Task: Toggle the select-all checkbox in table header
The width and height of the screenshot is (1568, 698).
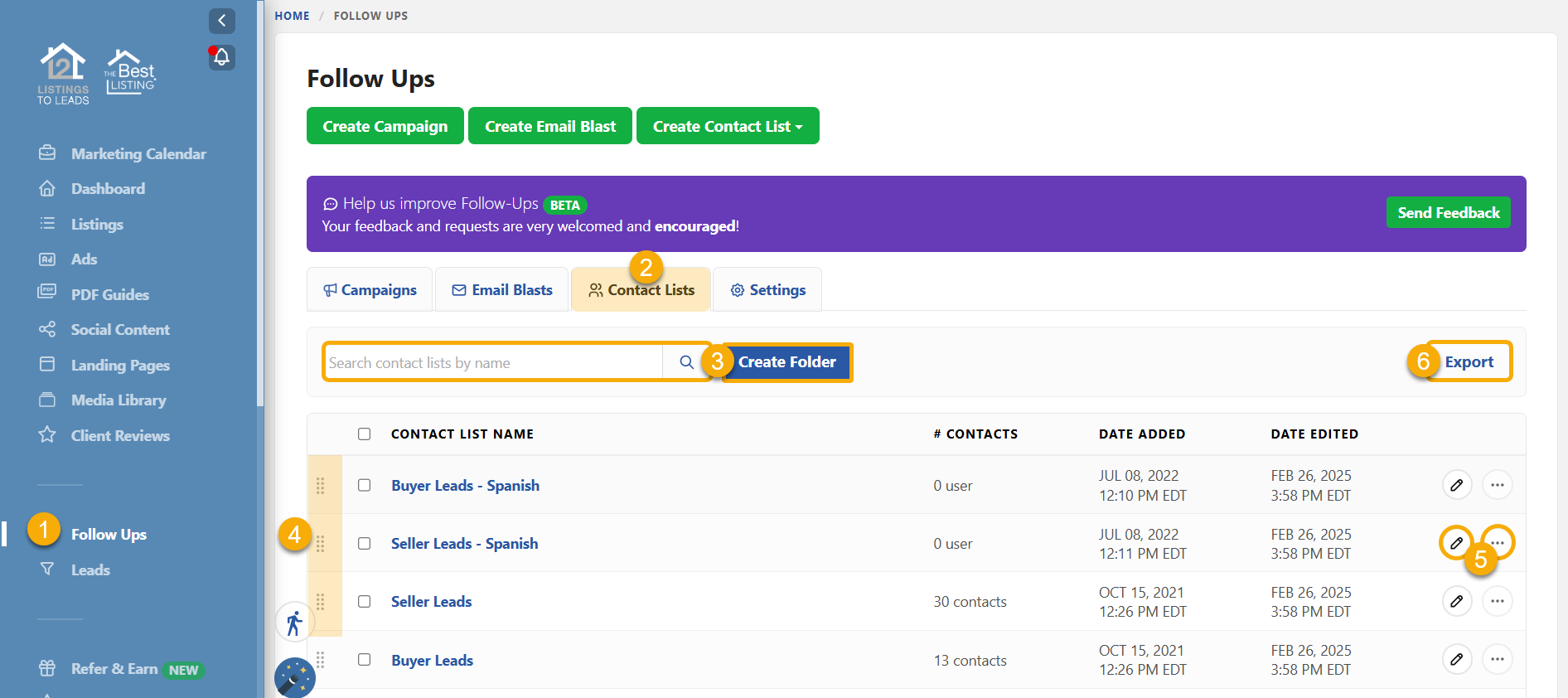Action: click(x=364, y=434)
